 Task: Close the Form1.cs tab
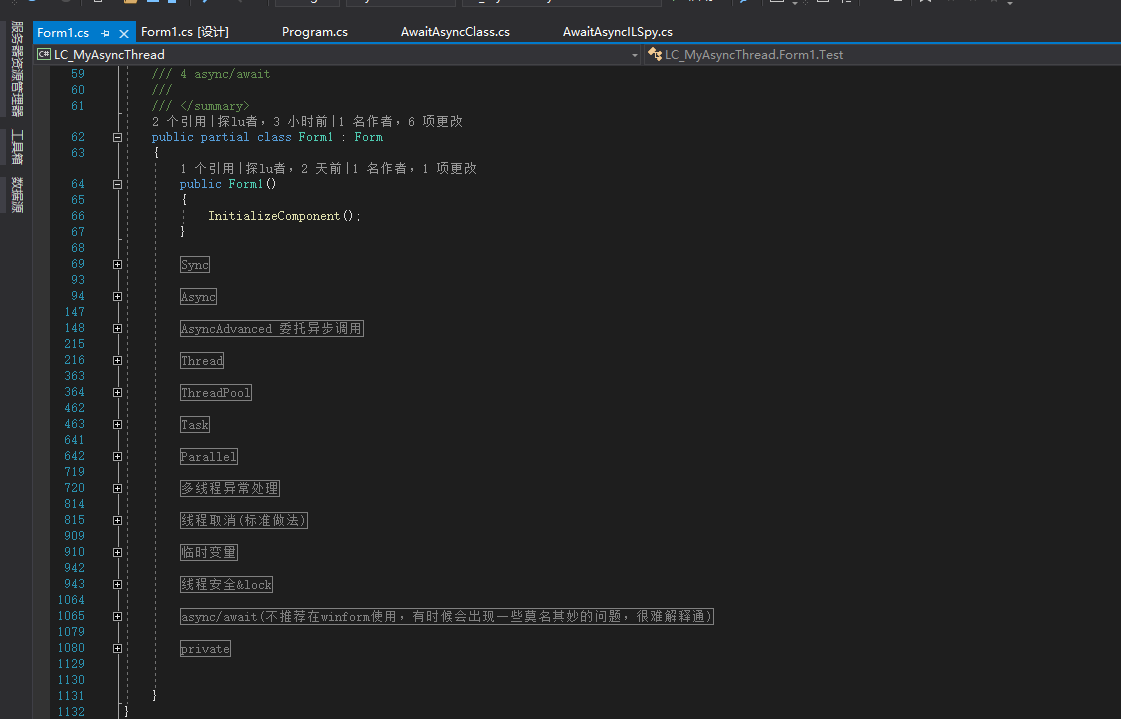click(x=124, y=33)
